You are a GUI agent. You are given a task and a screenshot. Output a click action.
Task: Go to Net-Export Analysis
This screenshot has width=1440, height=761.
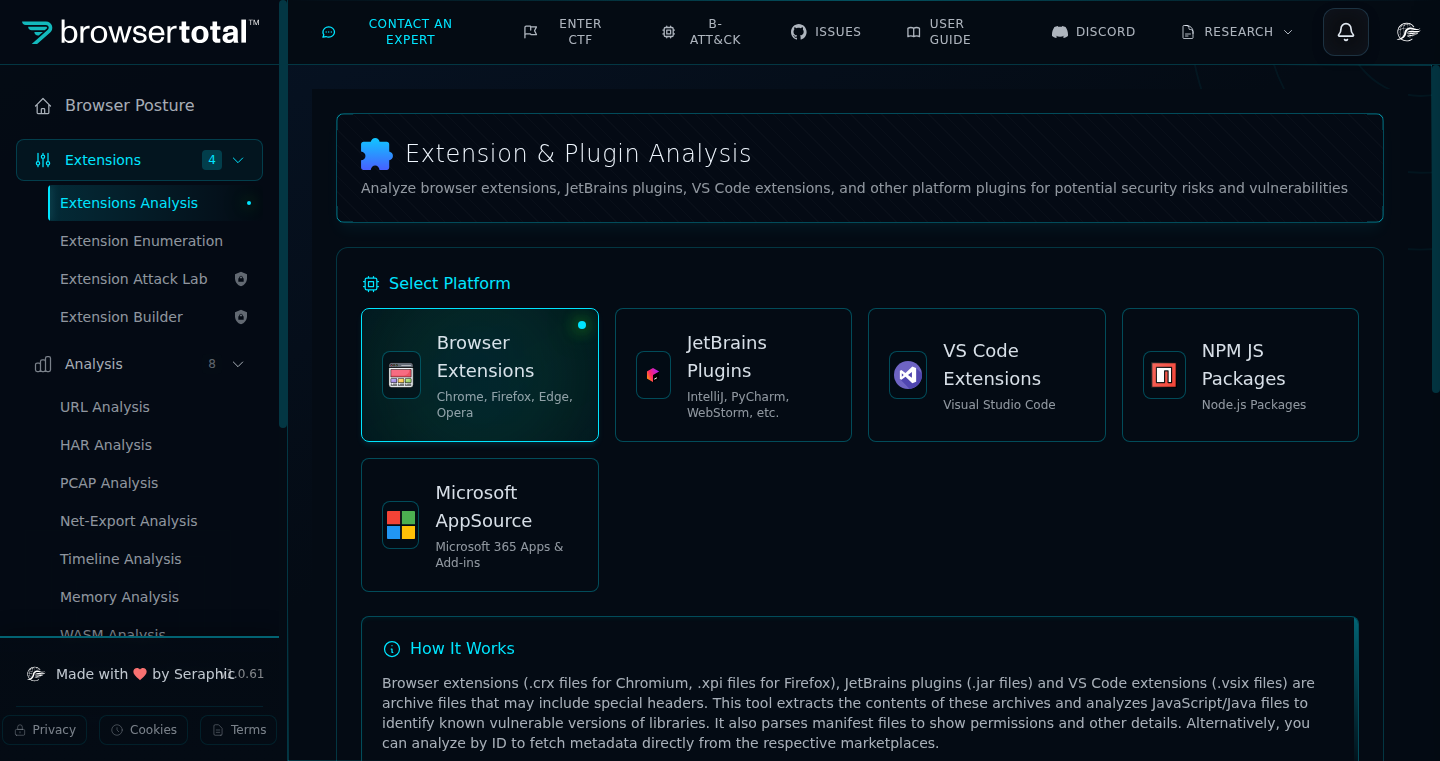155,521
